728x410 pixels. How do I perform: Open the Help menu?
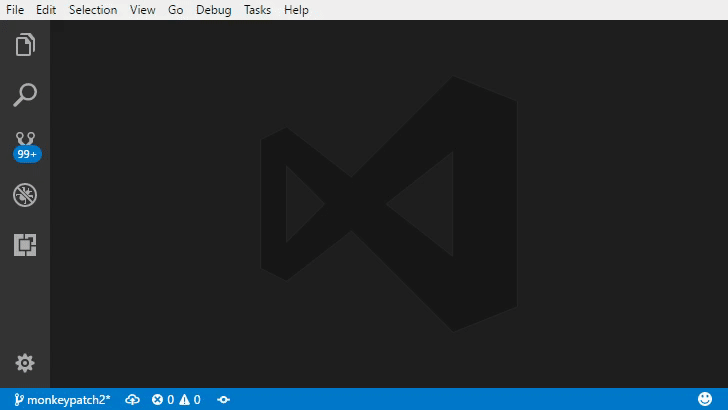[296, 10]
